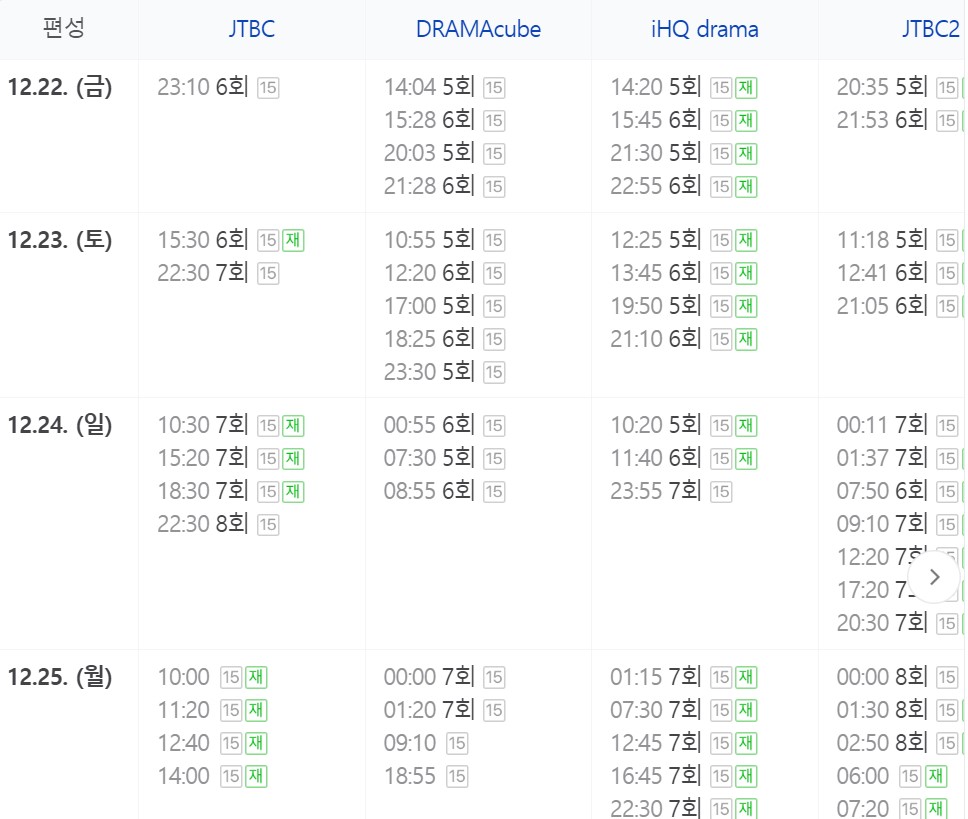Select the 15 badge next to 10:55 on DRAMAcube
The width and height of the screenshot is (968, 819).
tap(494, 240)
